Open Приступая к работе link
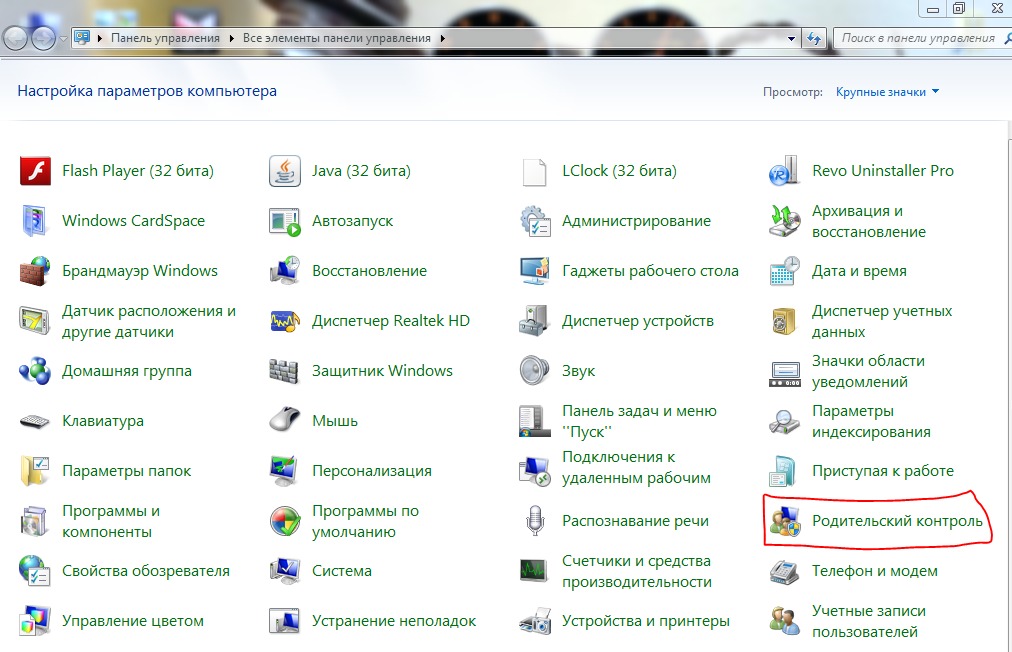This screenshot has width=1012, height=652. pyautogui.click(x=883, y=471)
